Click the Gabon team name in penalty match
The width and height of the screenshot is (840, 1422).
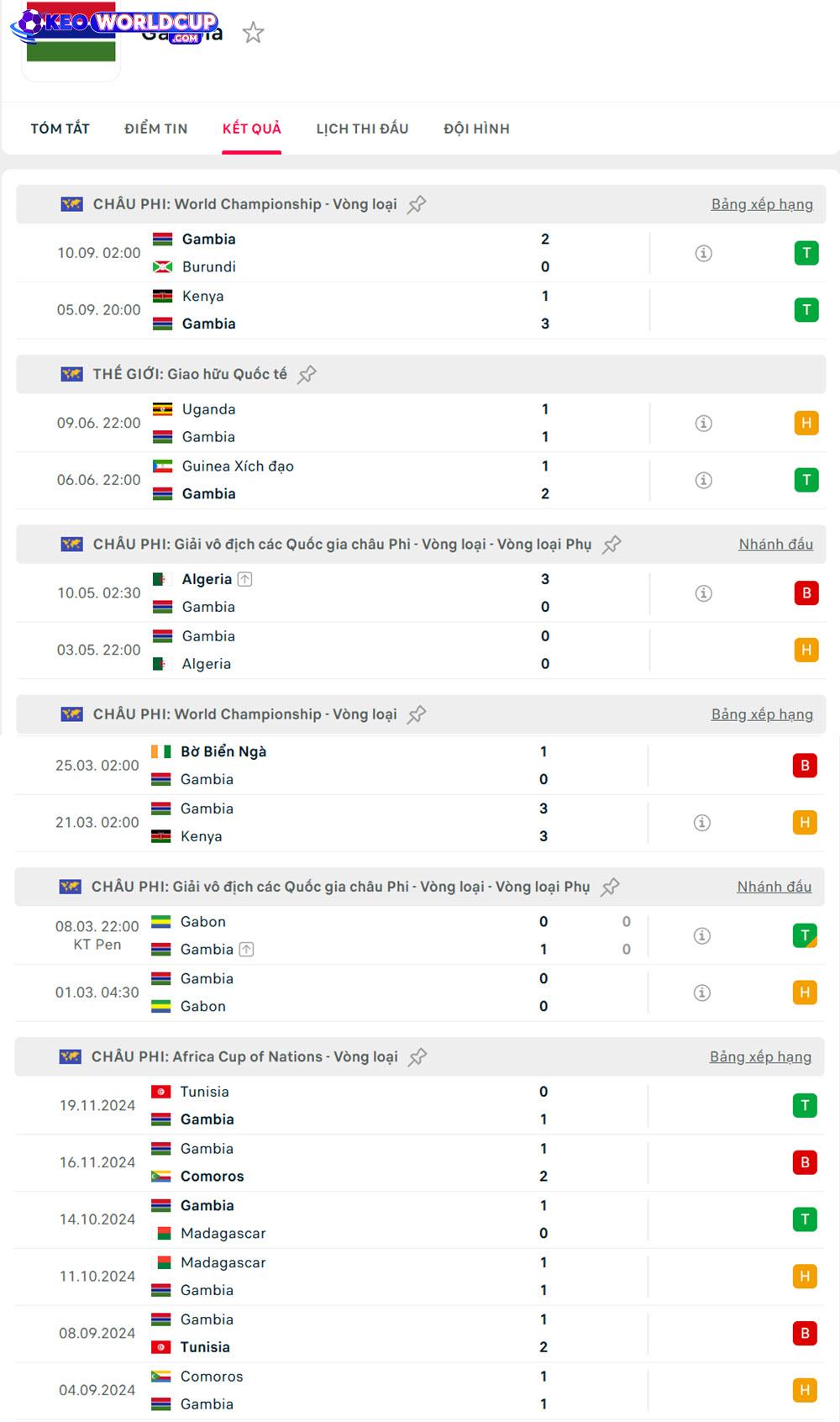click(203, 922)
